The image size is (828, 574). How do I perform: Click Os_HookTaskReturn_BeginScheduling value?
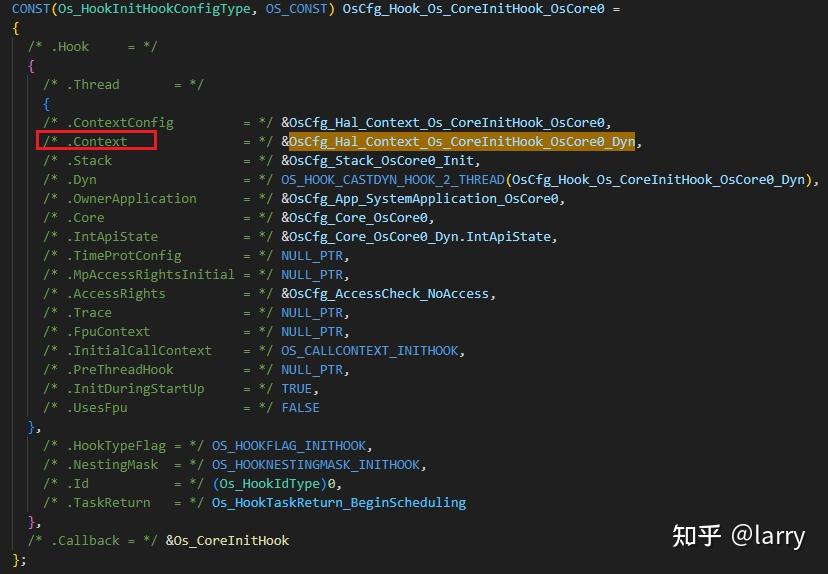339,503
